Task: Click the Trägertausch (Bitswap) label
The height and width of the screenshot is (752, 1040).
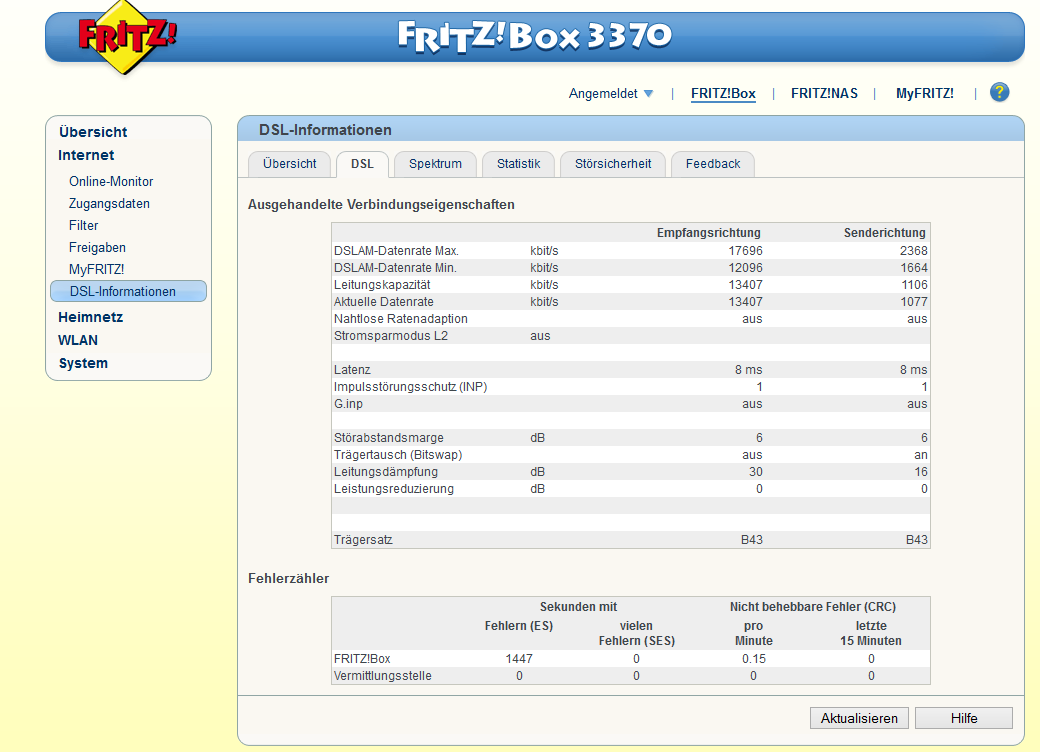Action: coord(398,455)
